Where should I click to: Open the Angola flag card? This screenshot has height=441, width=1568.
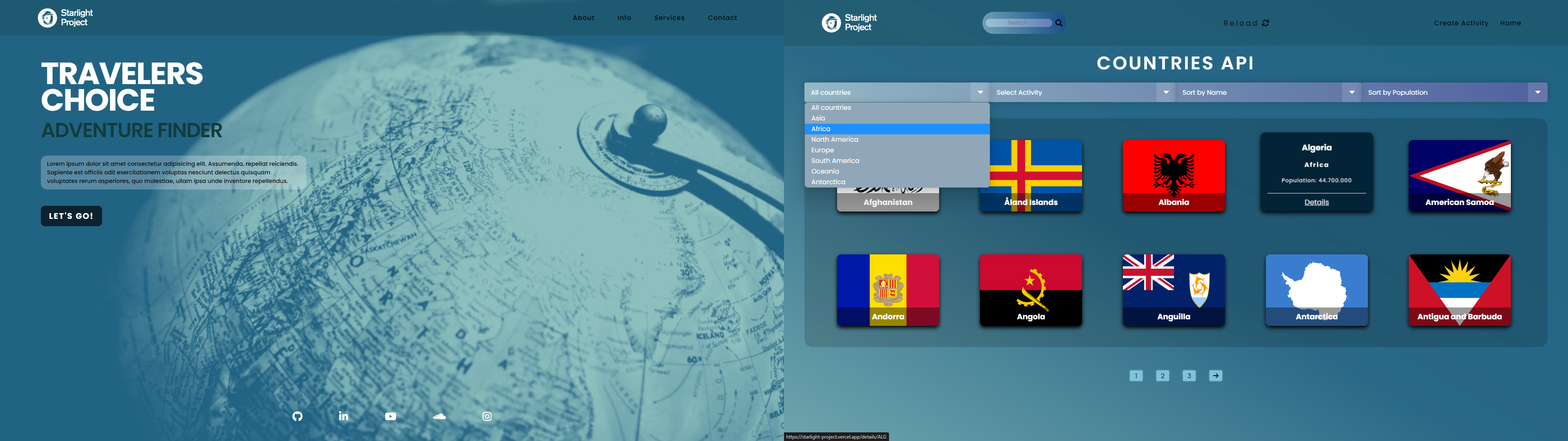tap(1031, 290)
